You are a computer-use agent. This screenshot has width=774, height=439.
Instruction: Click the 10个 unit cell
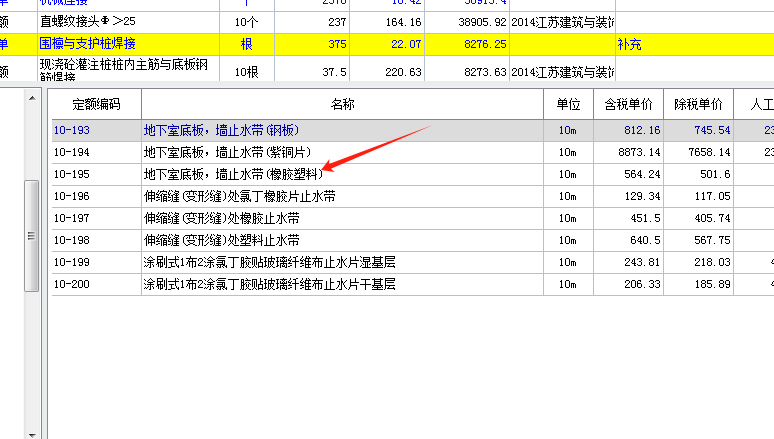tap(246, 22)
